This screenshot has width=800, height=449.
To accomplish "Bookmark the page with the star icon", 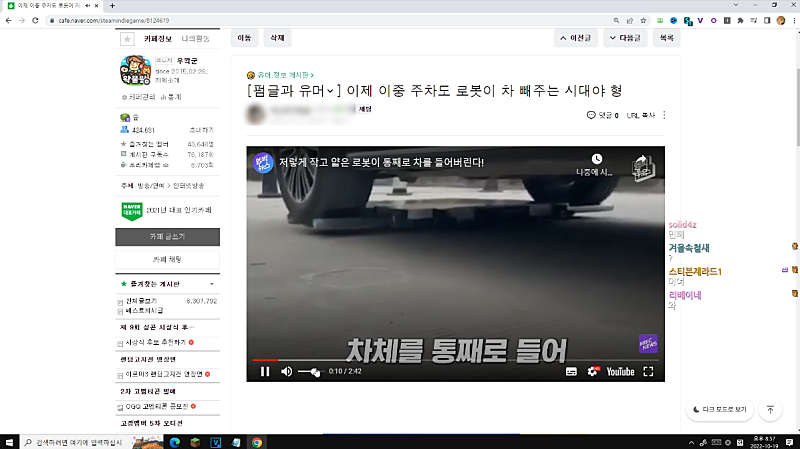I will [643, 20].
